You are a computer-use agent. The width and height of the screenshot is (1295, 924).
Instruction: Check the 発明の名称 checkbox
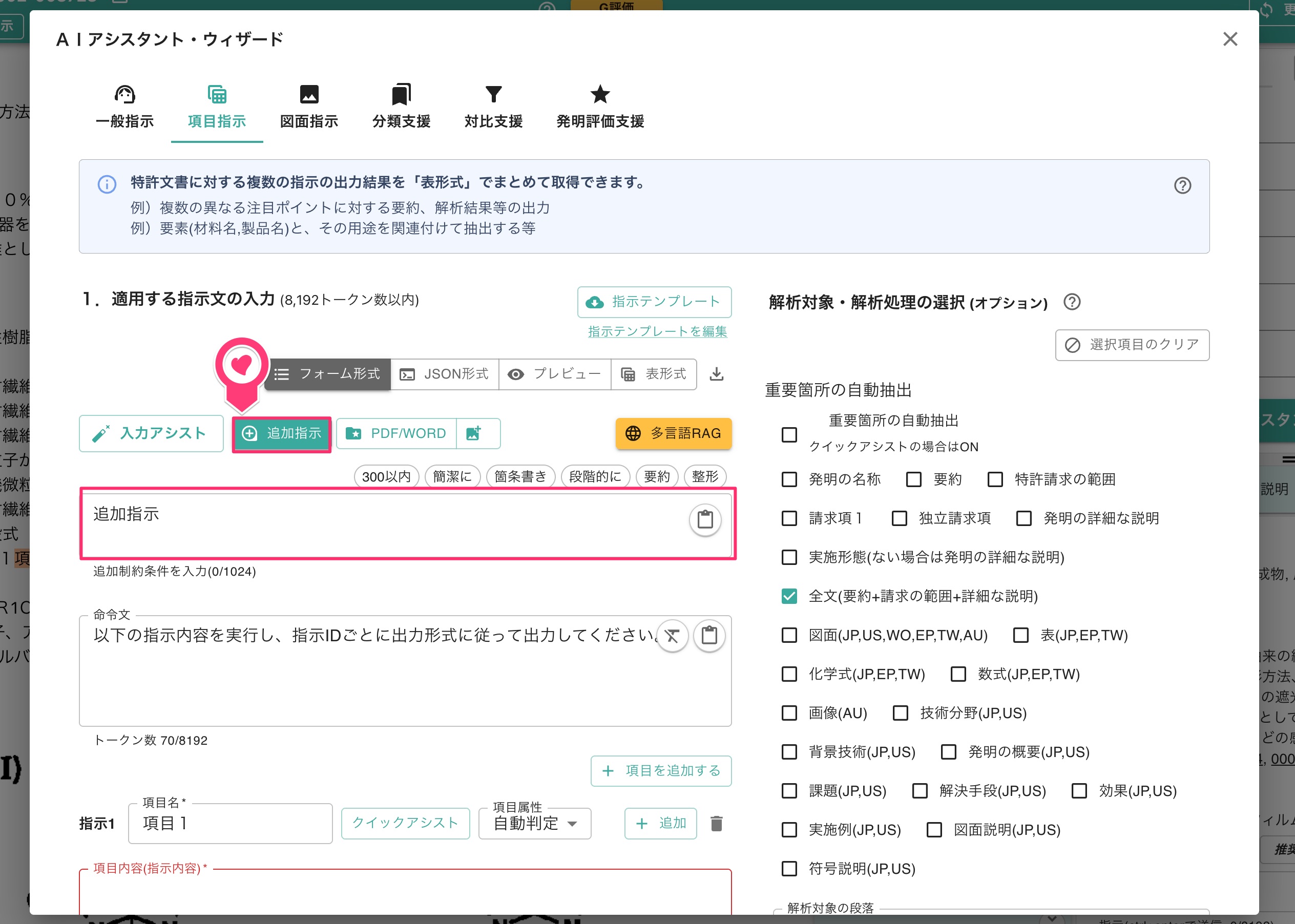(x=789, y=479)
